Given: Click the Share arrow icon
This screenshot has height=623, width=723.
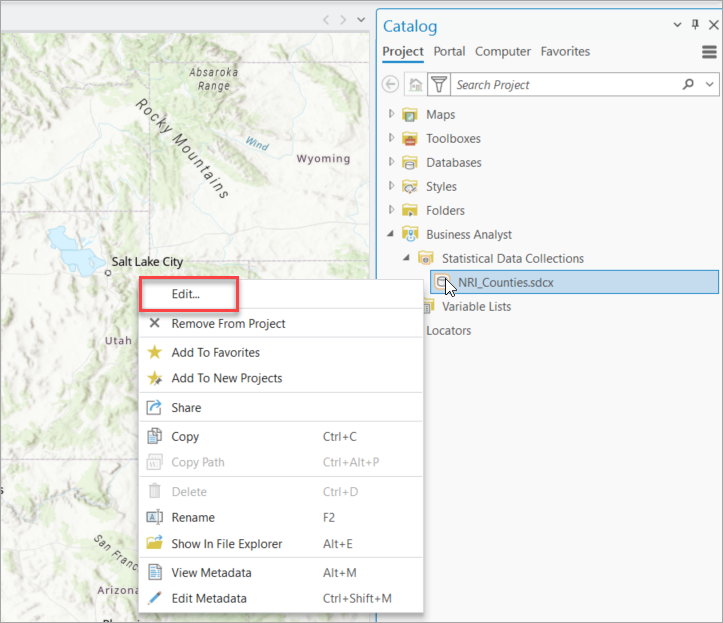Looking at the screenshot, I should tap(154, 407).
